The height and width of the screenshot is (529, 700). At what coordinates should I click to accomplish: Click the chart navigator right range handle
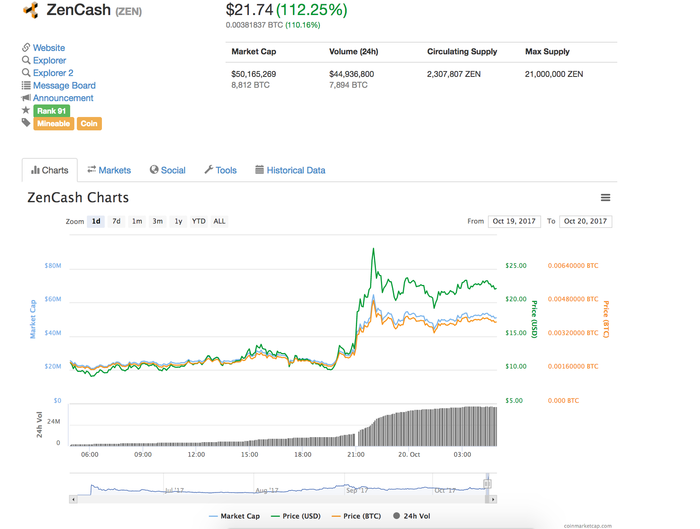coord(488,484)
